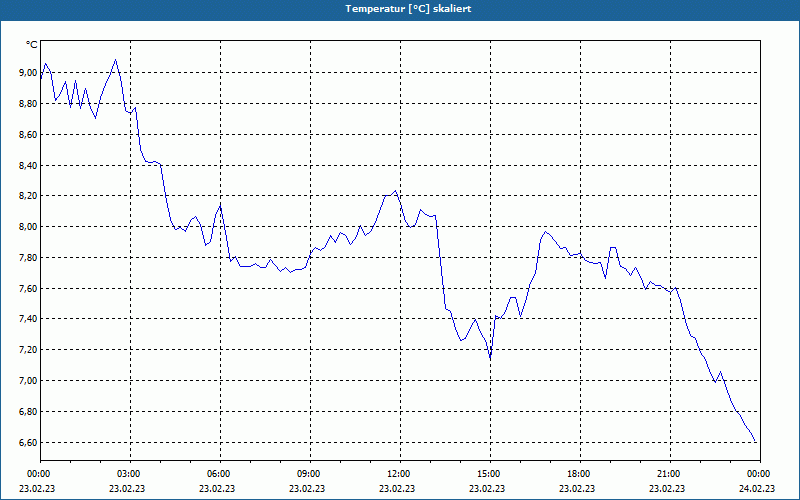Click the 23.02.23 date under 18:00
800x500 pixels.
[x=577, y=488]
